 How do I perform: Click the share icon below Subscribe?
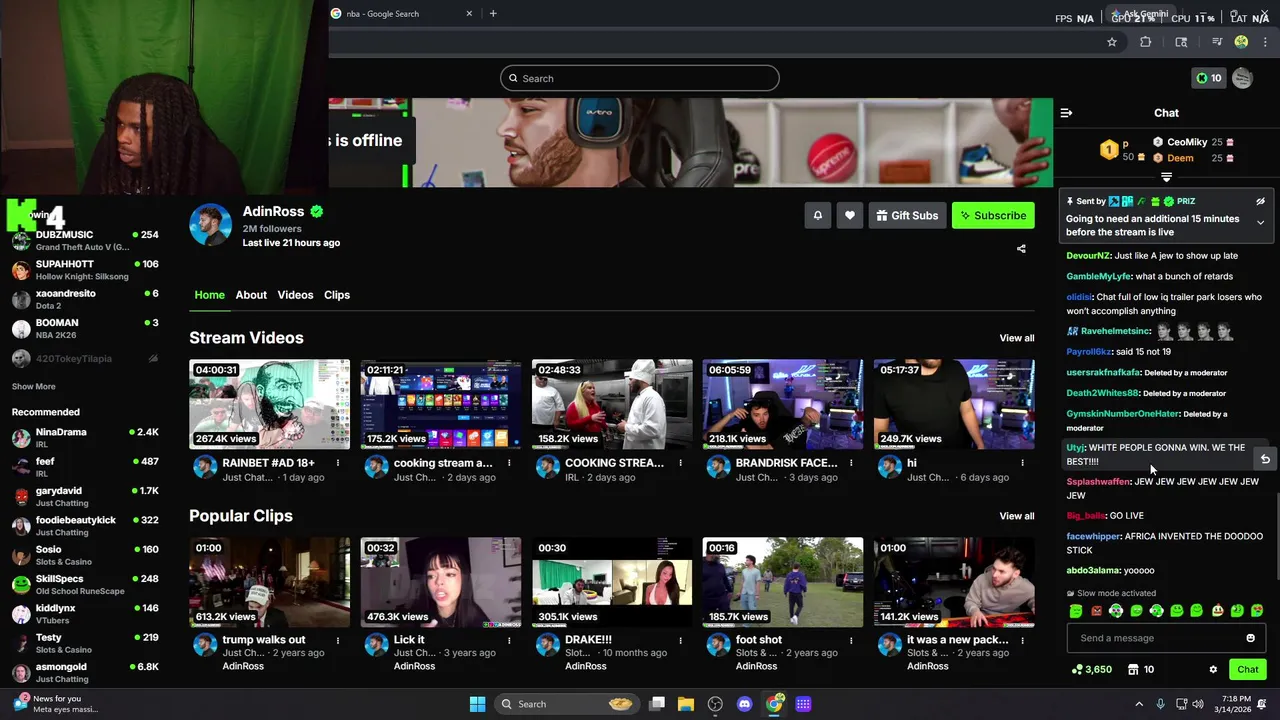[1021, 248]
